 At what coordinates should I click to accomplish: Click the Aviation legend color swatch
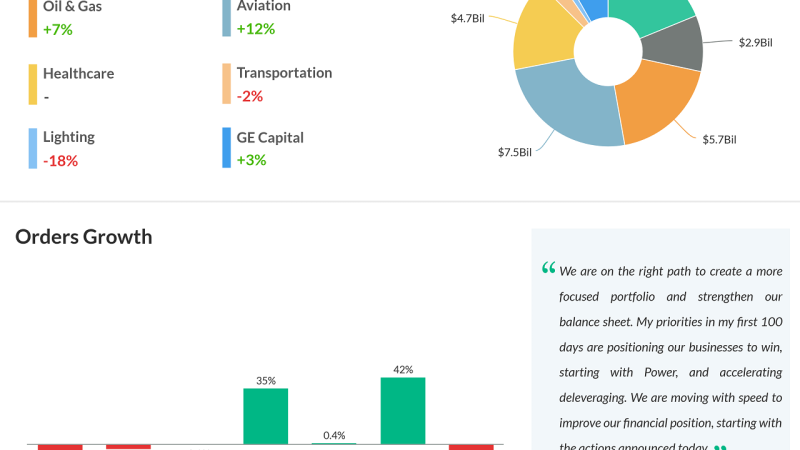[x=227, y=18]
